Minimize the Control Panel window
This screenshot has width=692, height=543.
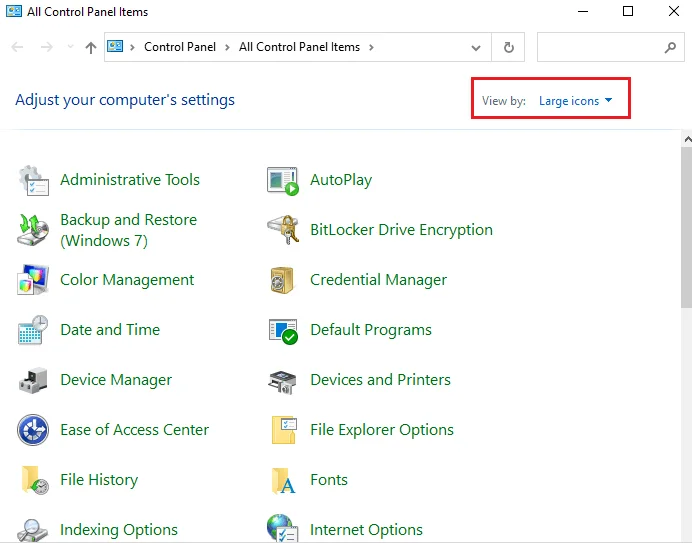point(583,11)
